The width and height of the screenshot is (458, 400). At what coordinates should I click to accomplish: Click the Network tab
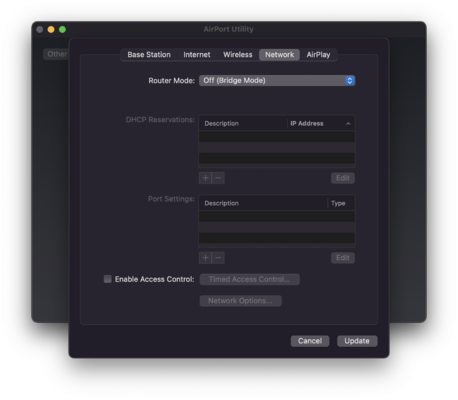(x=279, y=55)
